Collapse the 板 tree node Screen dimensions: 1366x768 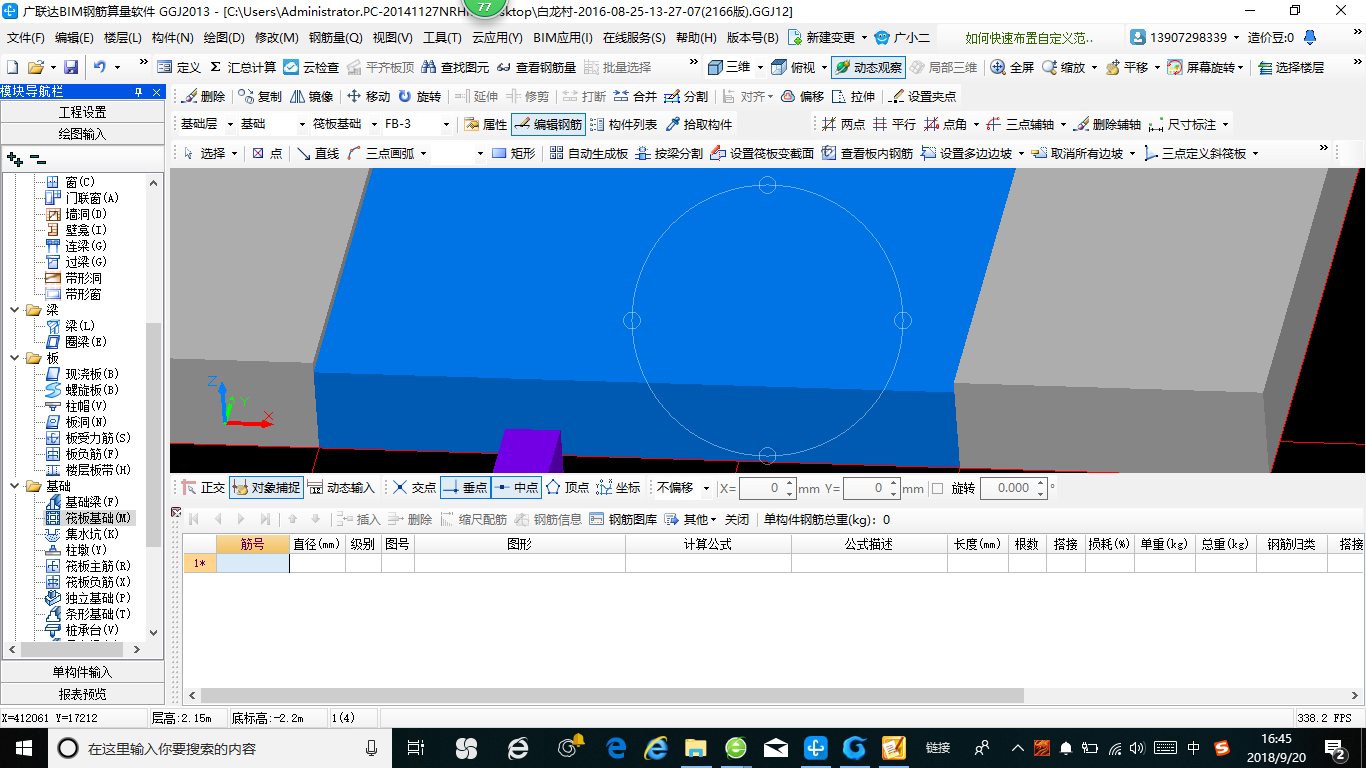[14, 358]
